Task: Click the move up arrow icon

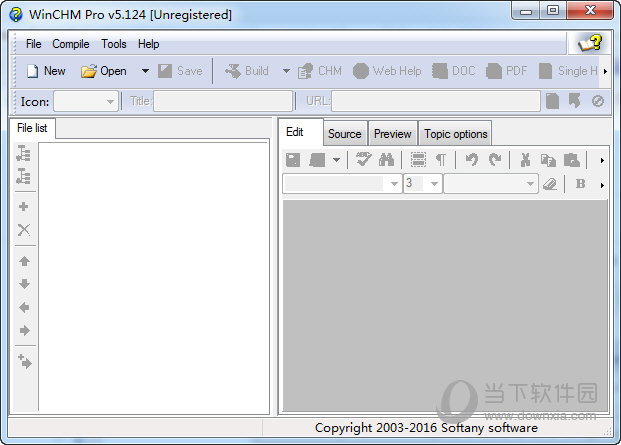Action: click(25, 261)
